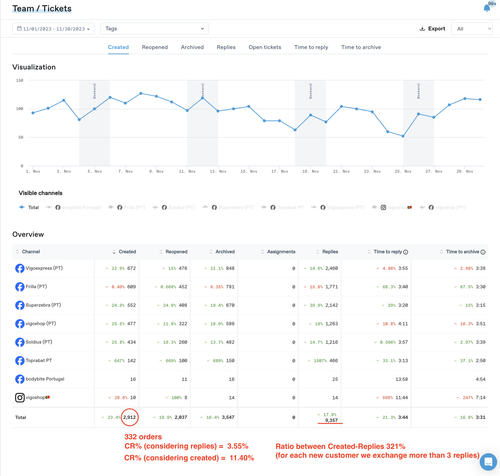
Task: Show the Facebook vigoshop (PT) legend channel
Action: coord(442,207)
